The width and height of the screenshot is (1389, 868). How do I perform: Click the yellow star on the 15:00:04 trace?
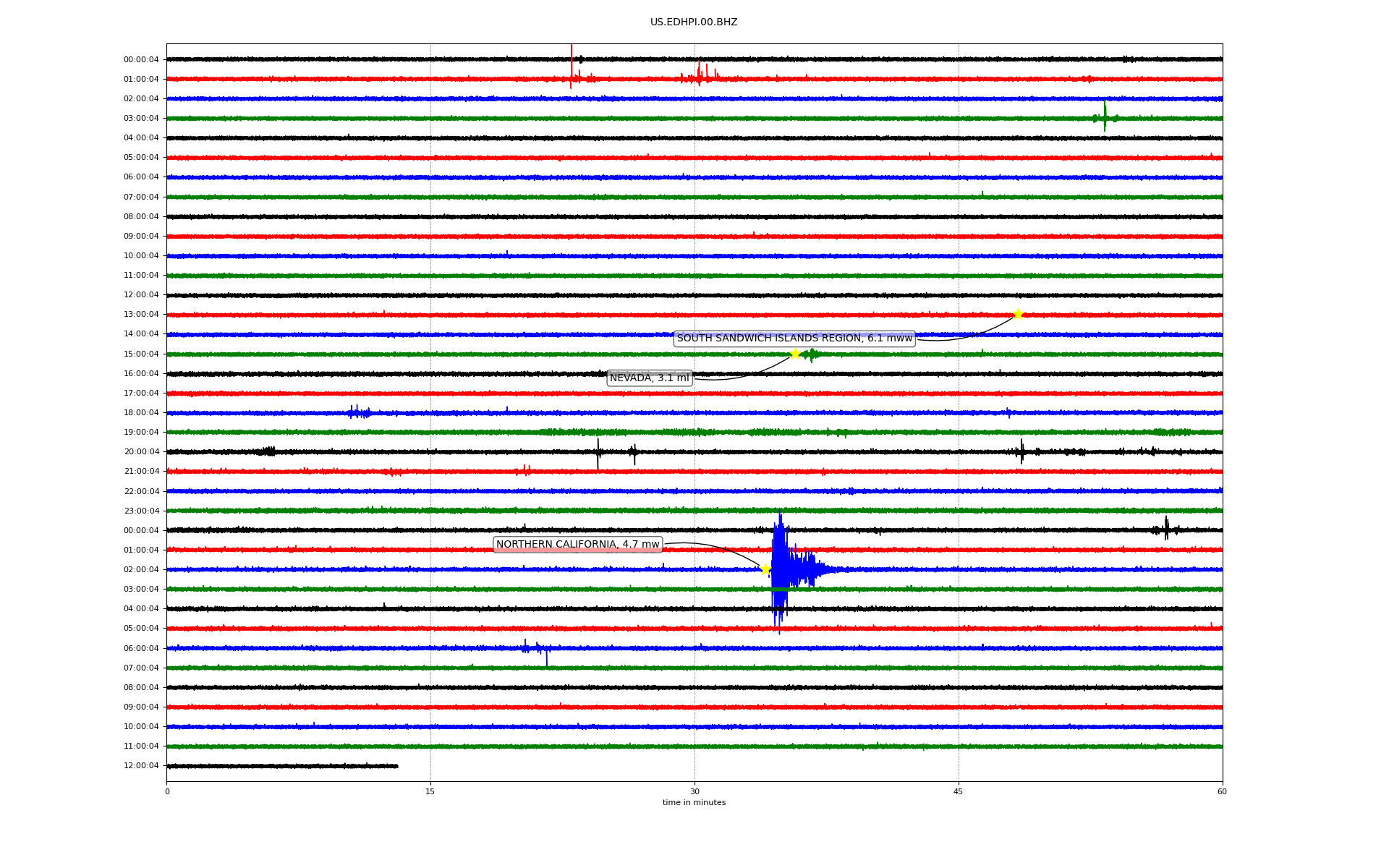click(x=795, y=354)
